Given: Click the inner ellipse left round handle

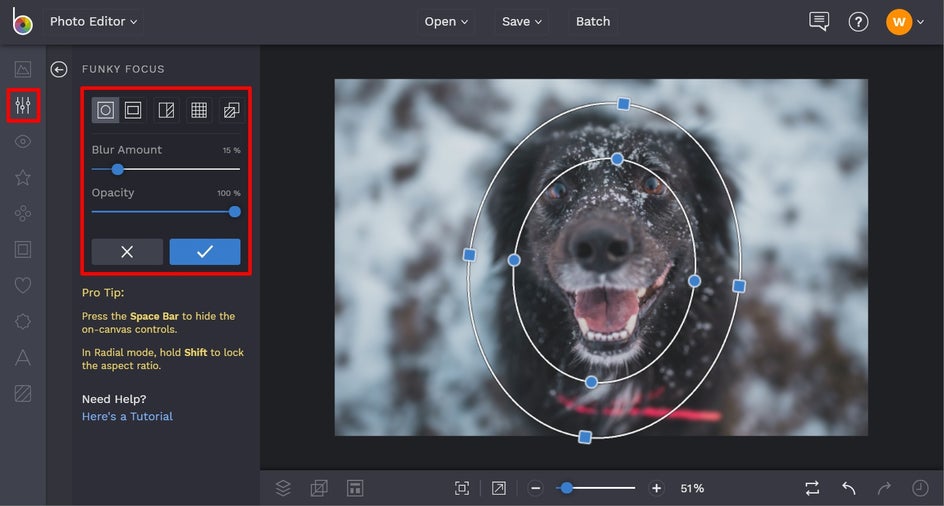Looking at the screenshot, I should pyautogui.click(x=514, y=260).
